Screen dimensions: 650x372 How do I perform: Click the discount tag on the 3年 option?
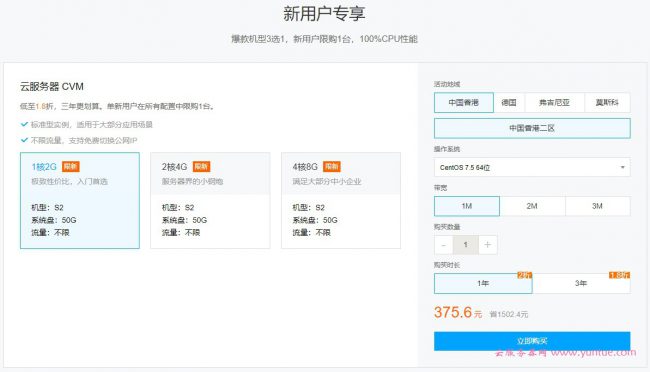click(x=619, y=275)
